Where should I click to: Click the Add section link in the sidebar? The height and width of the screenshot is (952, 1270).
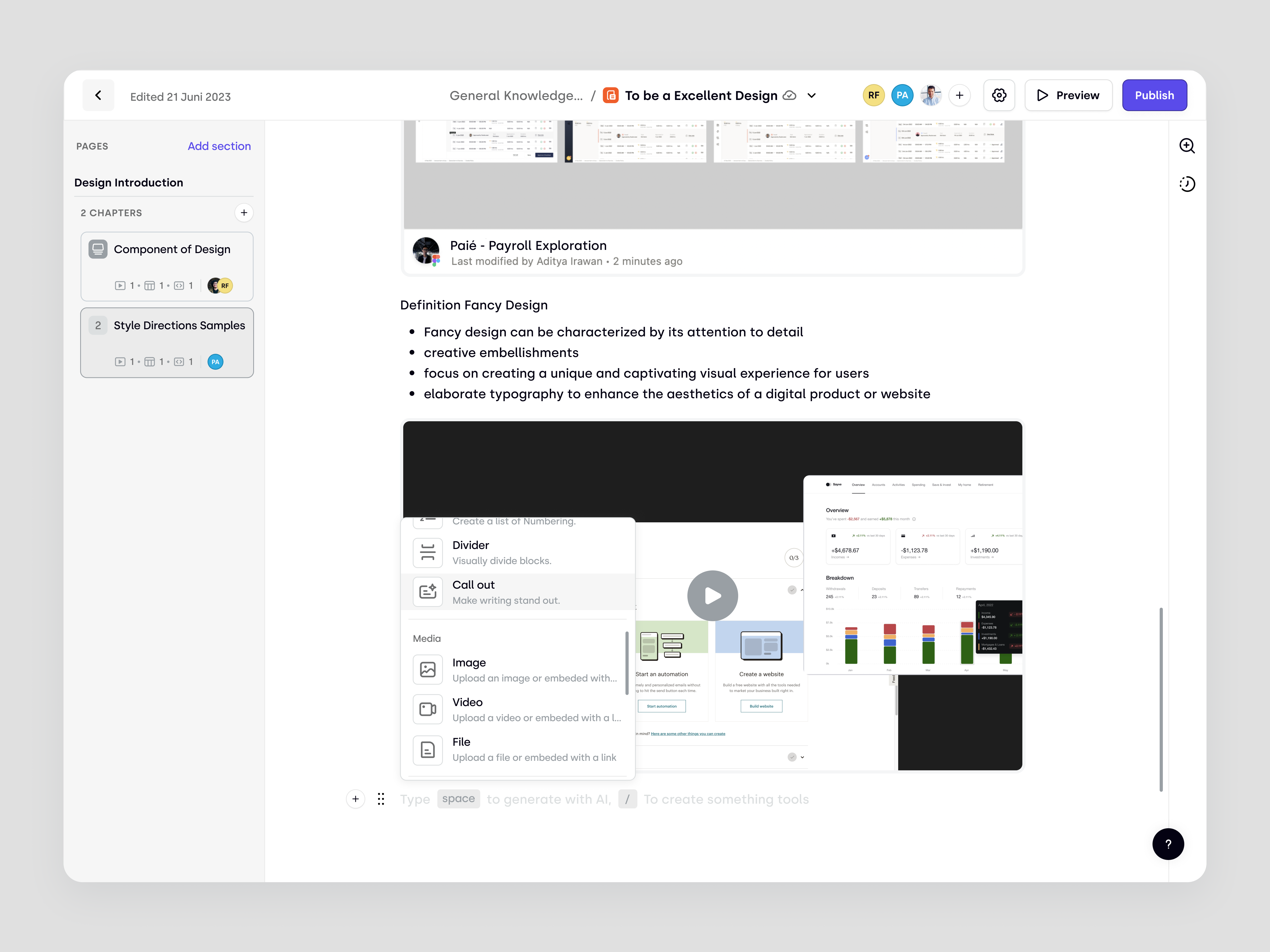219,146
